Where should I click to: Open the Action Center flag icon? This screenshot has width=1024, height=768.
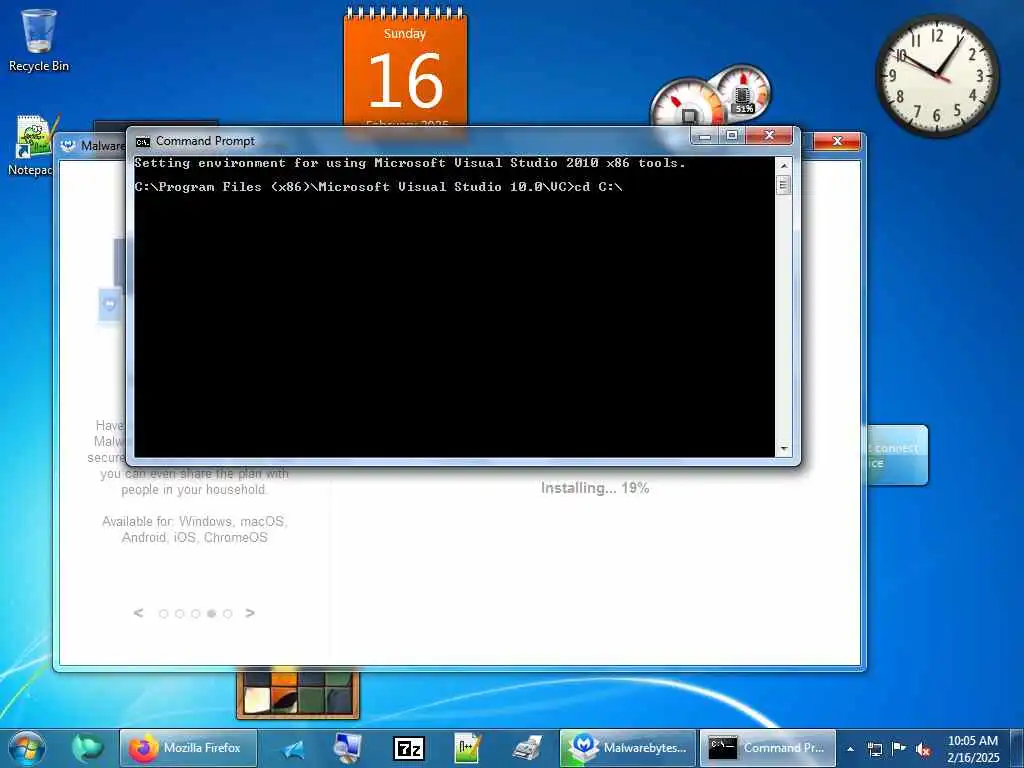coord(899,748)
